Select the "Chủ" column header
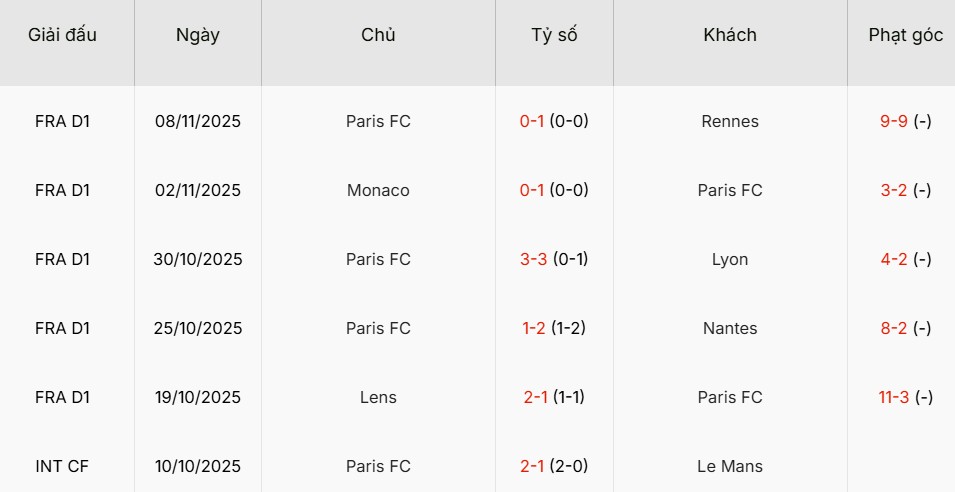Image resolution: width=955 pixels, height=492 pixels. tap(378, 35)
